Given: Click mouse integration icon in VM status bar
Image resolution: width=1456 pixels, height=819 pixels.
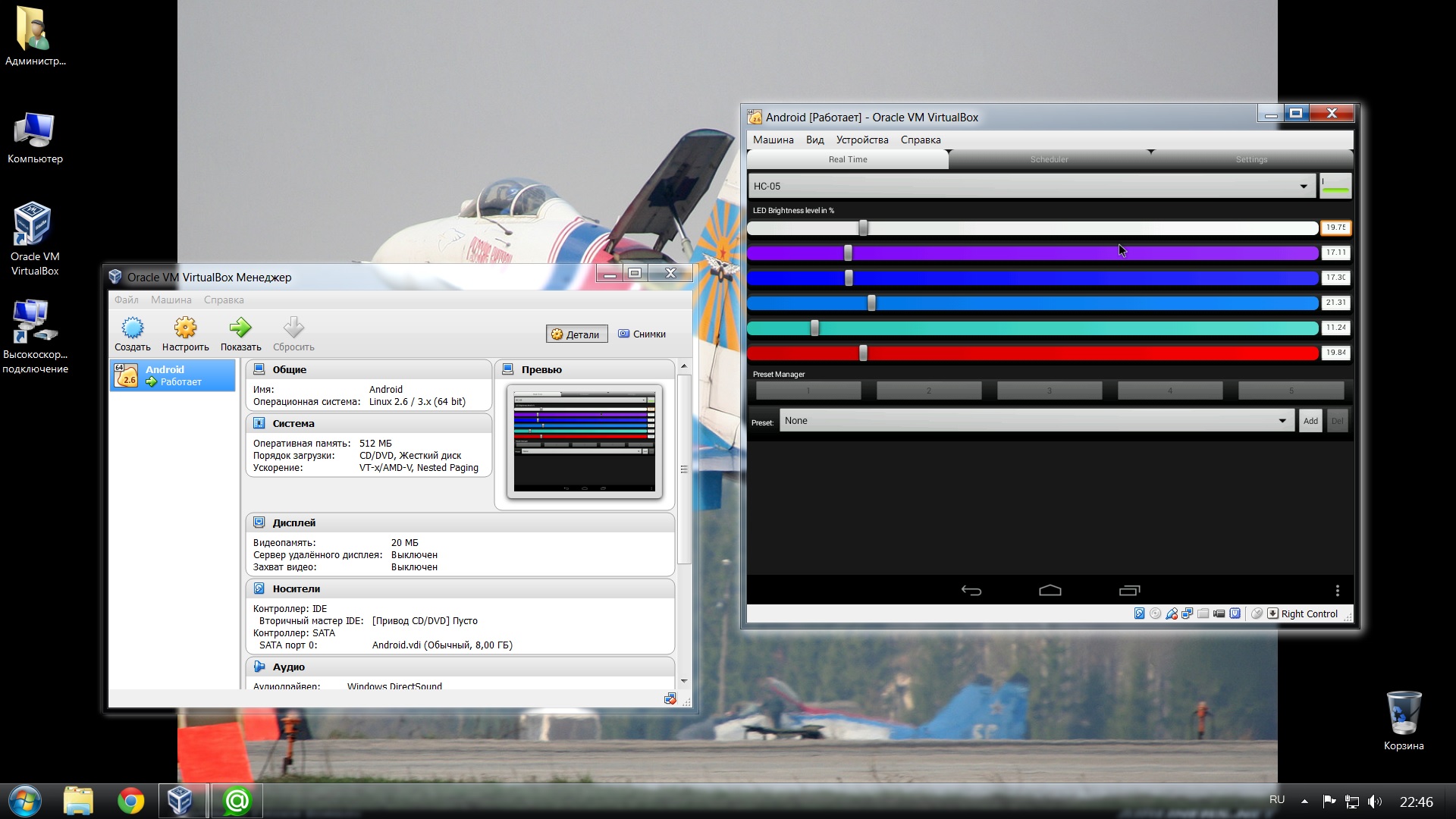Looking at the screenshot, I should coord(1257,613).
